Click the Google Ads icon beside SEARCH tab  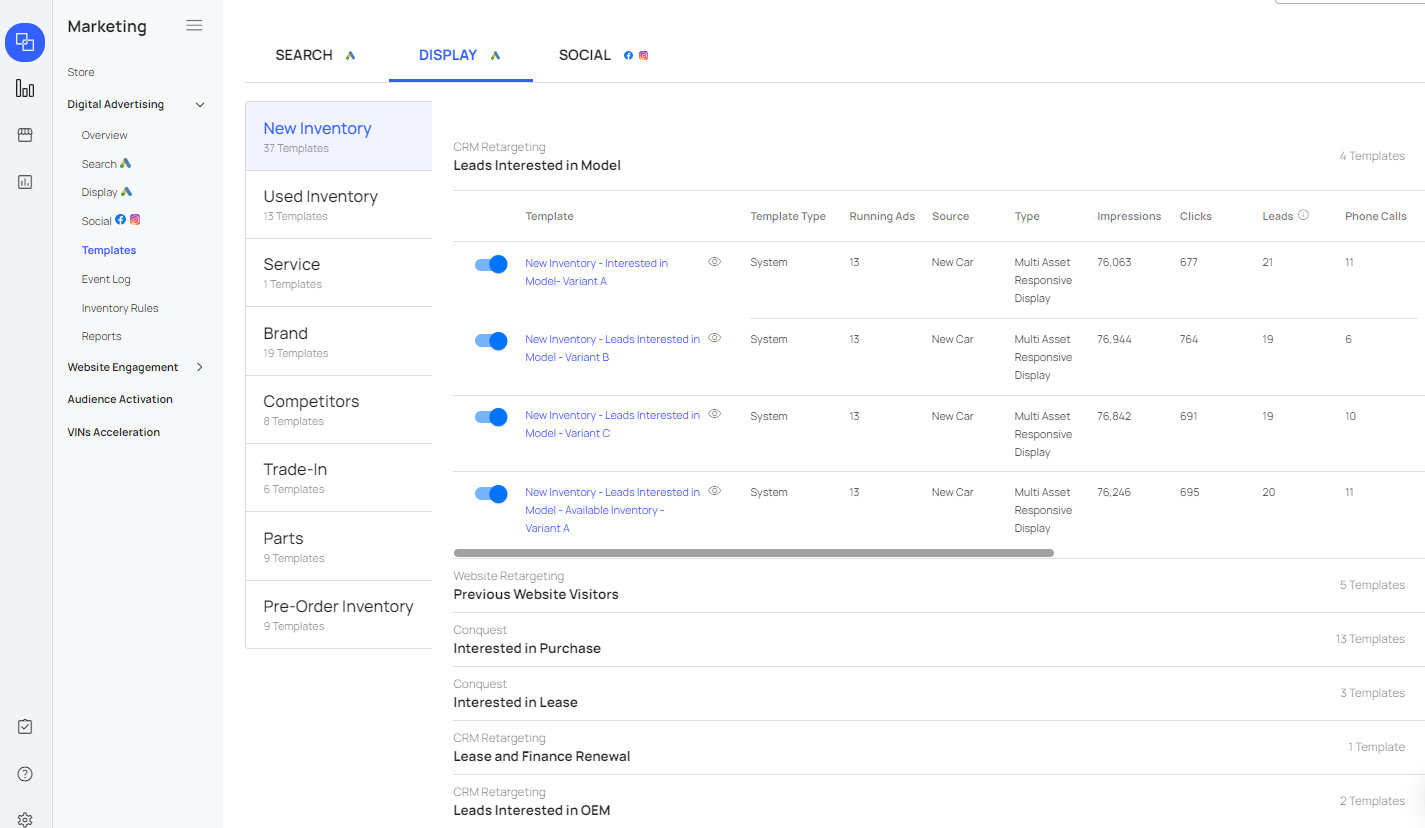[x=349, y=55]
